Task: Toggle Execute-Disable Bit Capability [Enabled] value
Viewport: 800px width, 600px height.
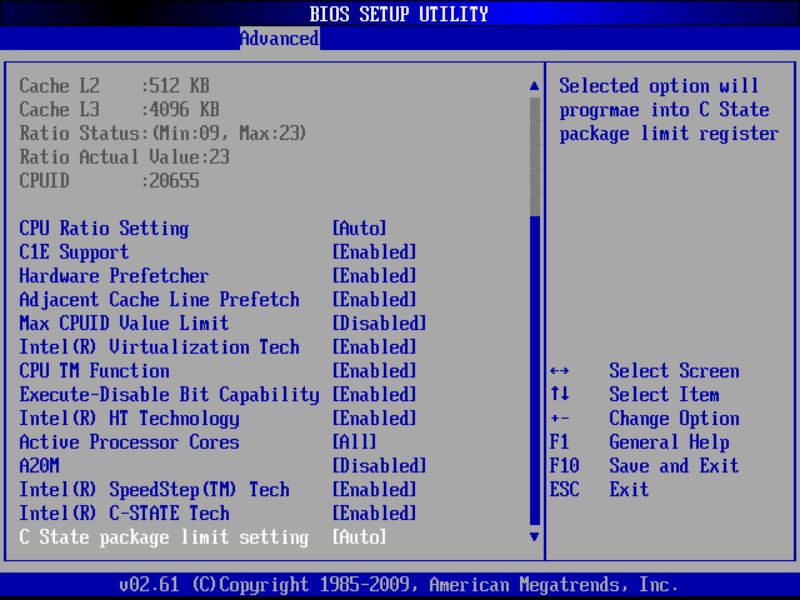Action: point(374,394)
